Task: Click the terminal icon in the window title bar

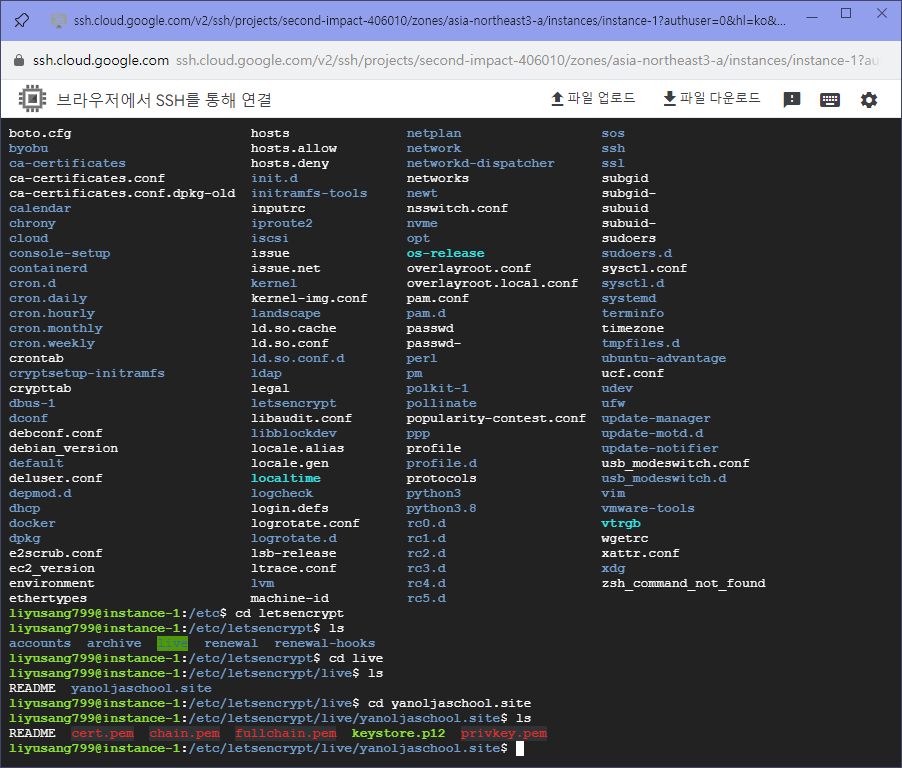Action: pyautogui.click(x=59, y=20)
